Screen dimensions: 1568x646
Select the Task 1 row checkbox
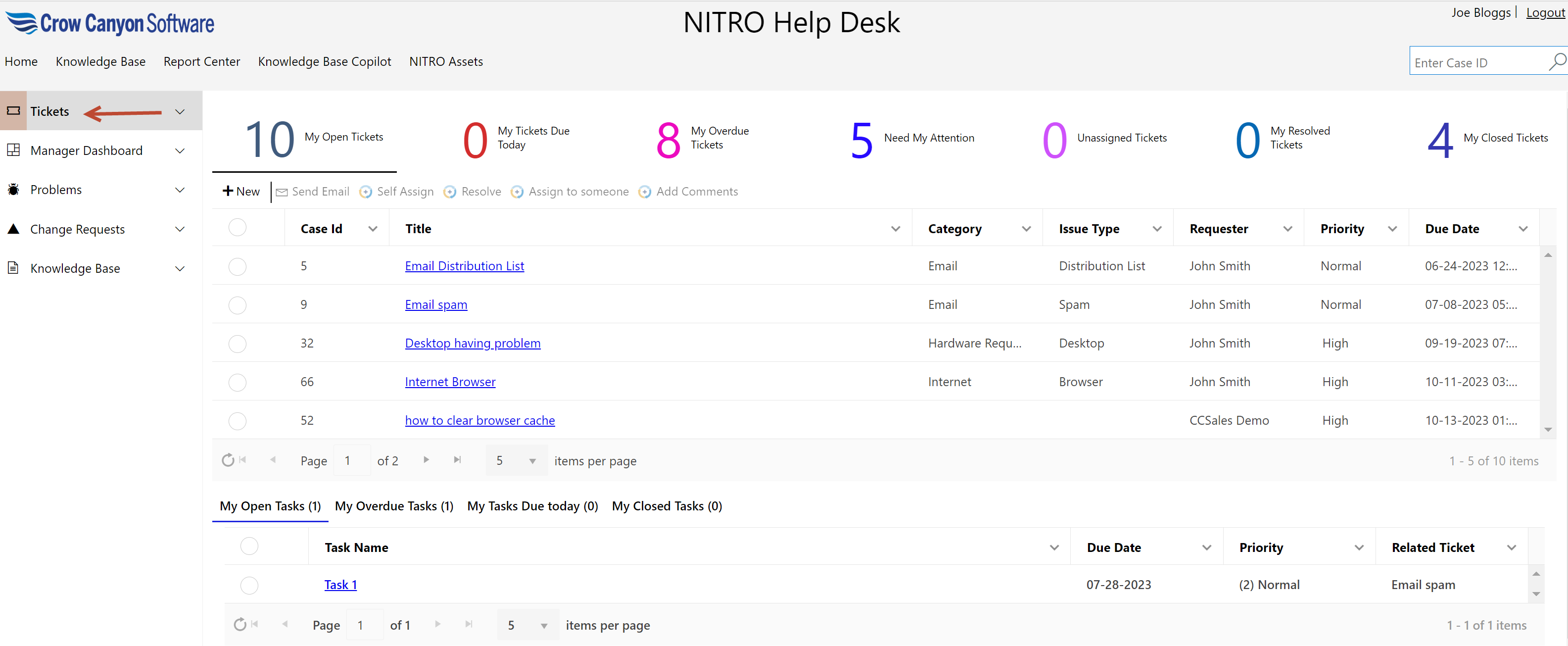click(x=249, y=585)
